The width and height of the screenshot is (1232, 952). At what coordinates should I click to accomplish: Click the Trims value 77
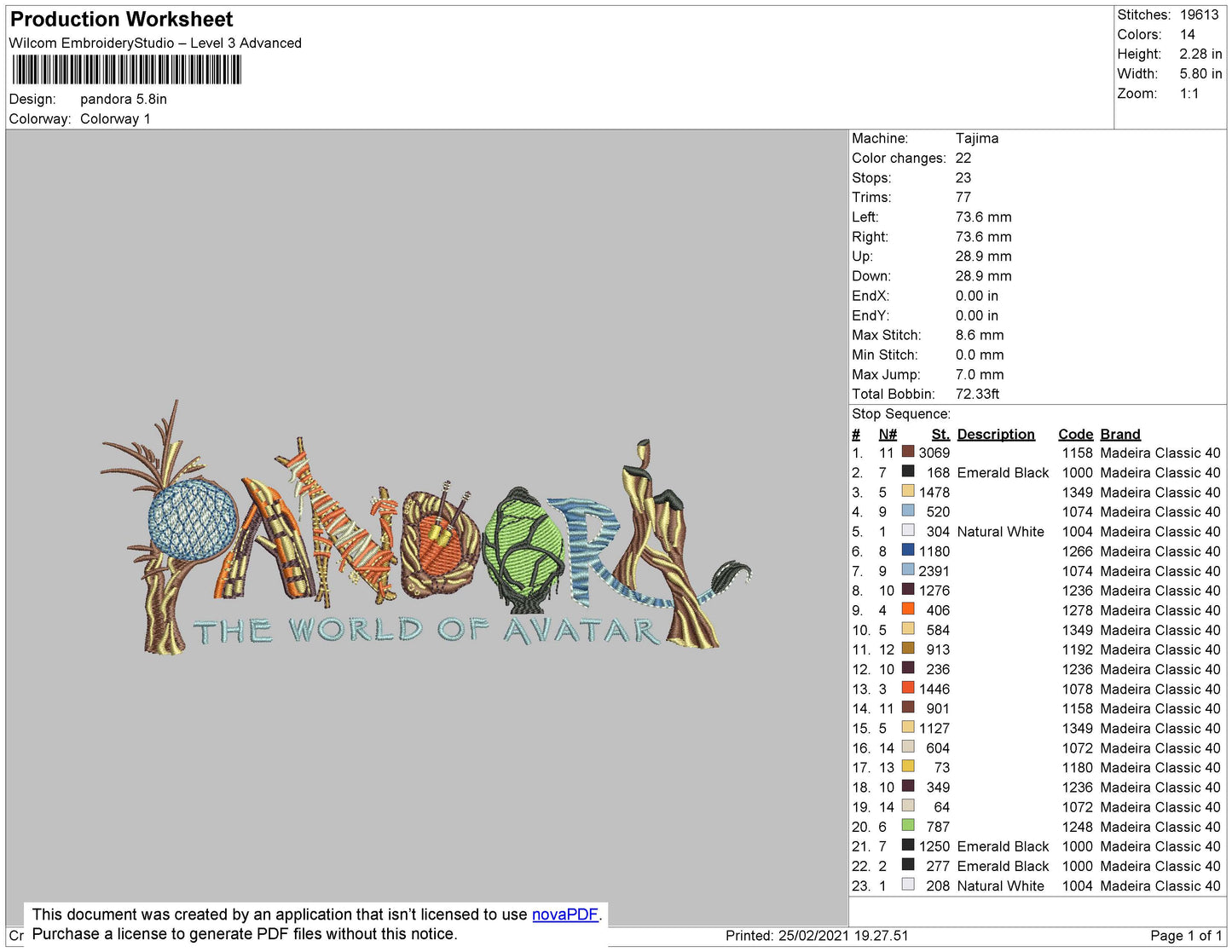coord(963,197)
